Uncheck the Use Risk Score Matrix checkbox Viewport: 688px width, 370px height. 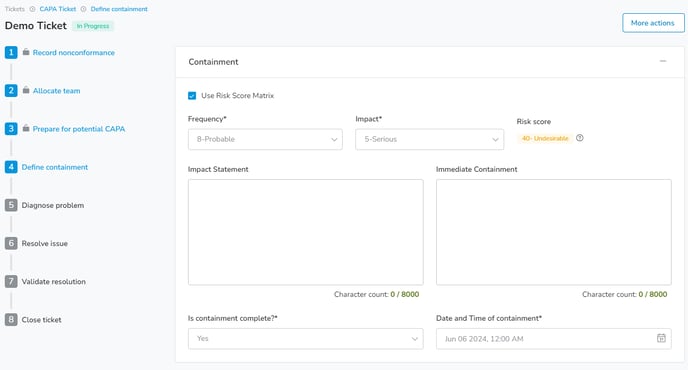click(192, 96)
